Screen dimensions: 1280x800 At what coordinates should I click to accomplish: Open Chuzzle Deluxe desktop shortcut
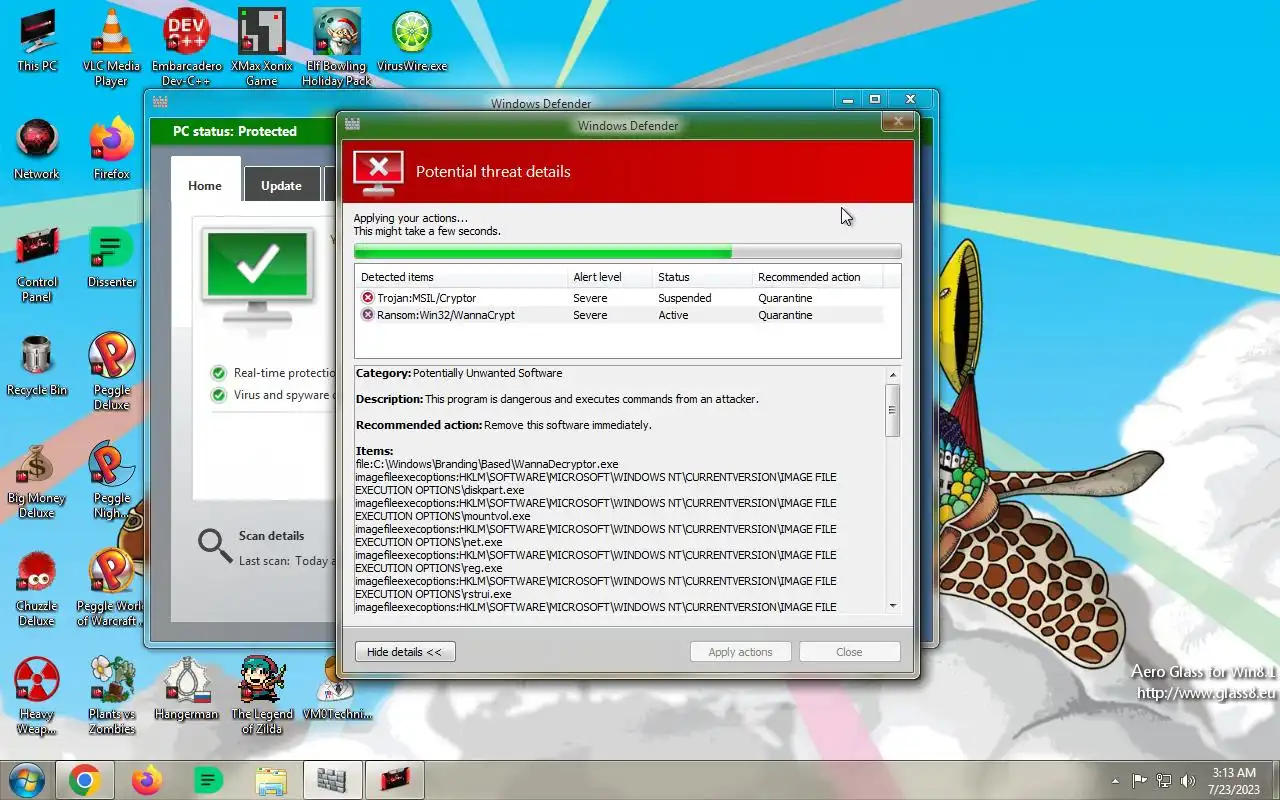click(37, 588)
